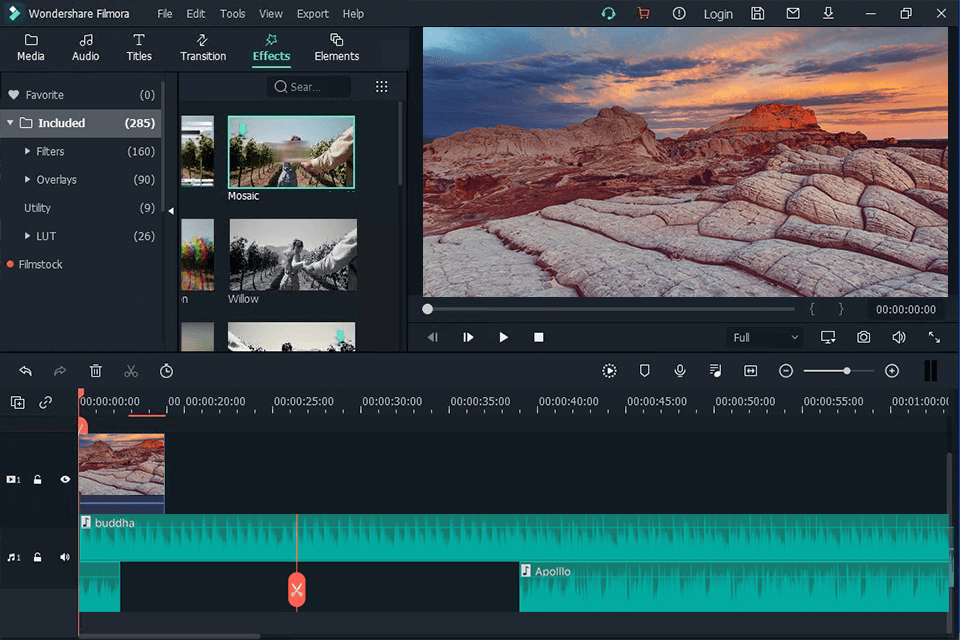Screen dimensions: 960x640
Task: Select the Utility category
Action: point(81,208)
